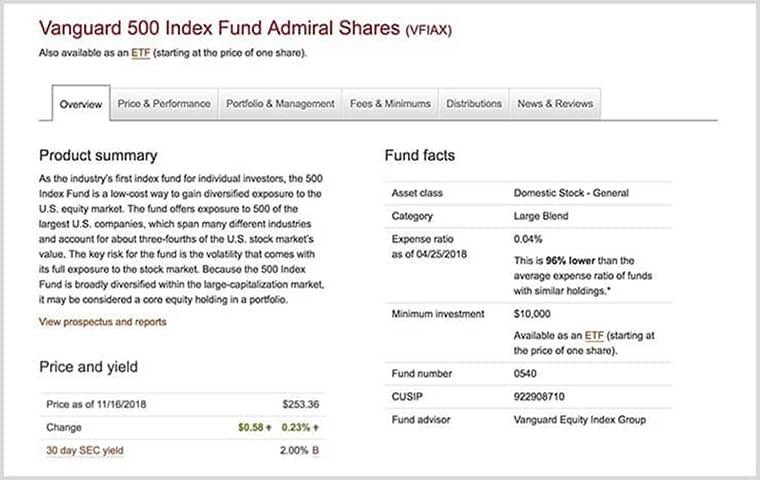Viewport: 760px width, 480px height.
Task: Click the Product summary heading
Action: coord(98,156)
